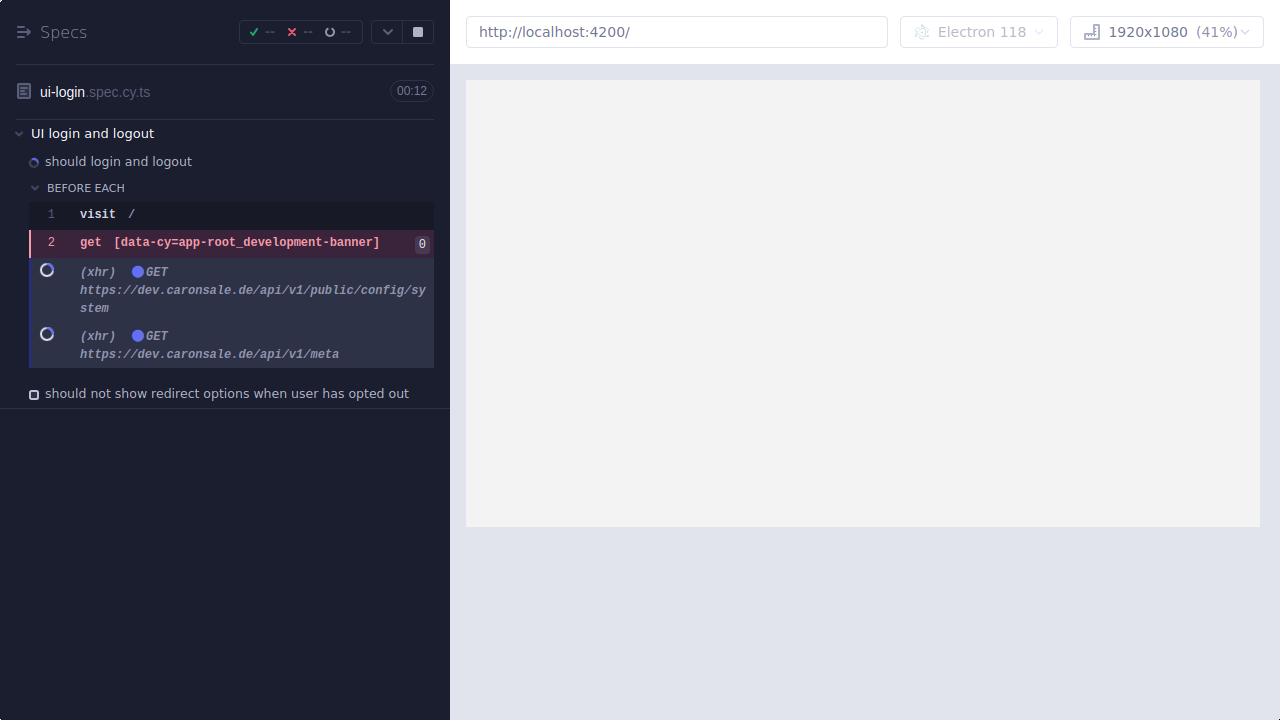
Task: Pin the xhr GET config/system request circle
Action: [x=47, y=270]
